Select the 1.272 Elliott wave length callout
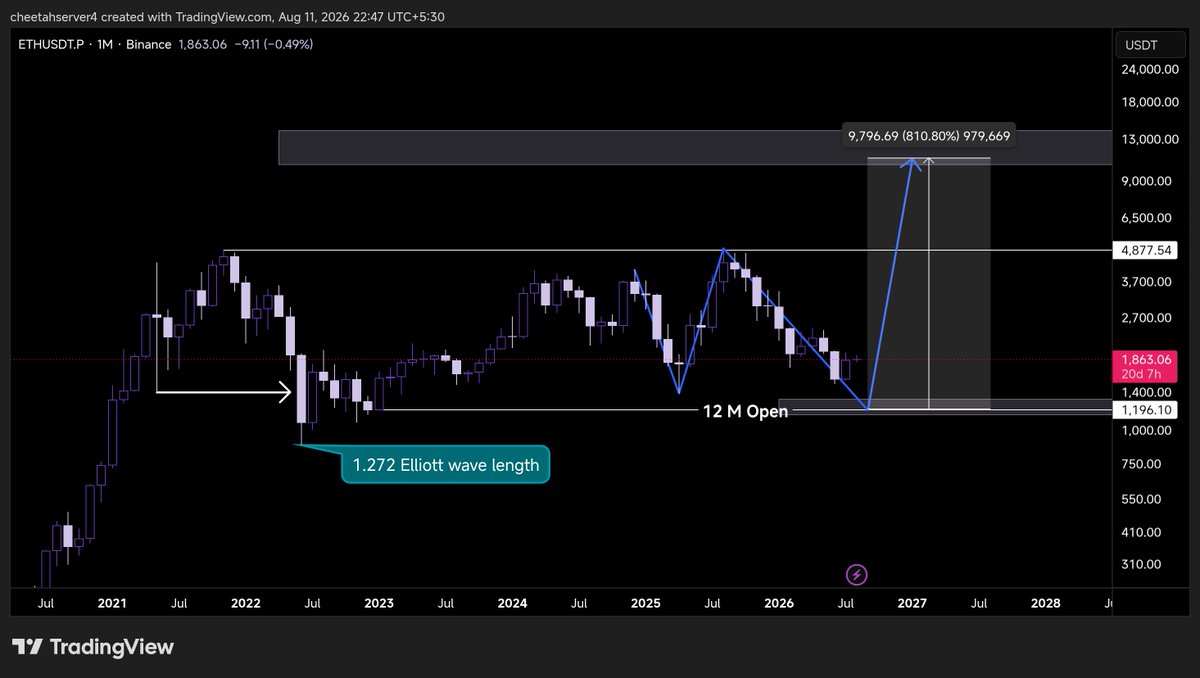1200x678 pixels. 446,465
